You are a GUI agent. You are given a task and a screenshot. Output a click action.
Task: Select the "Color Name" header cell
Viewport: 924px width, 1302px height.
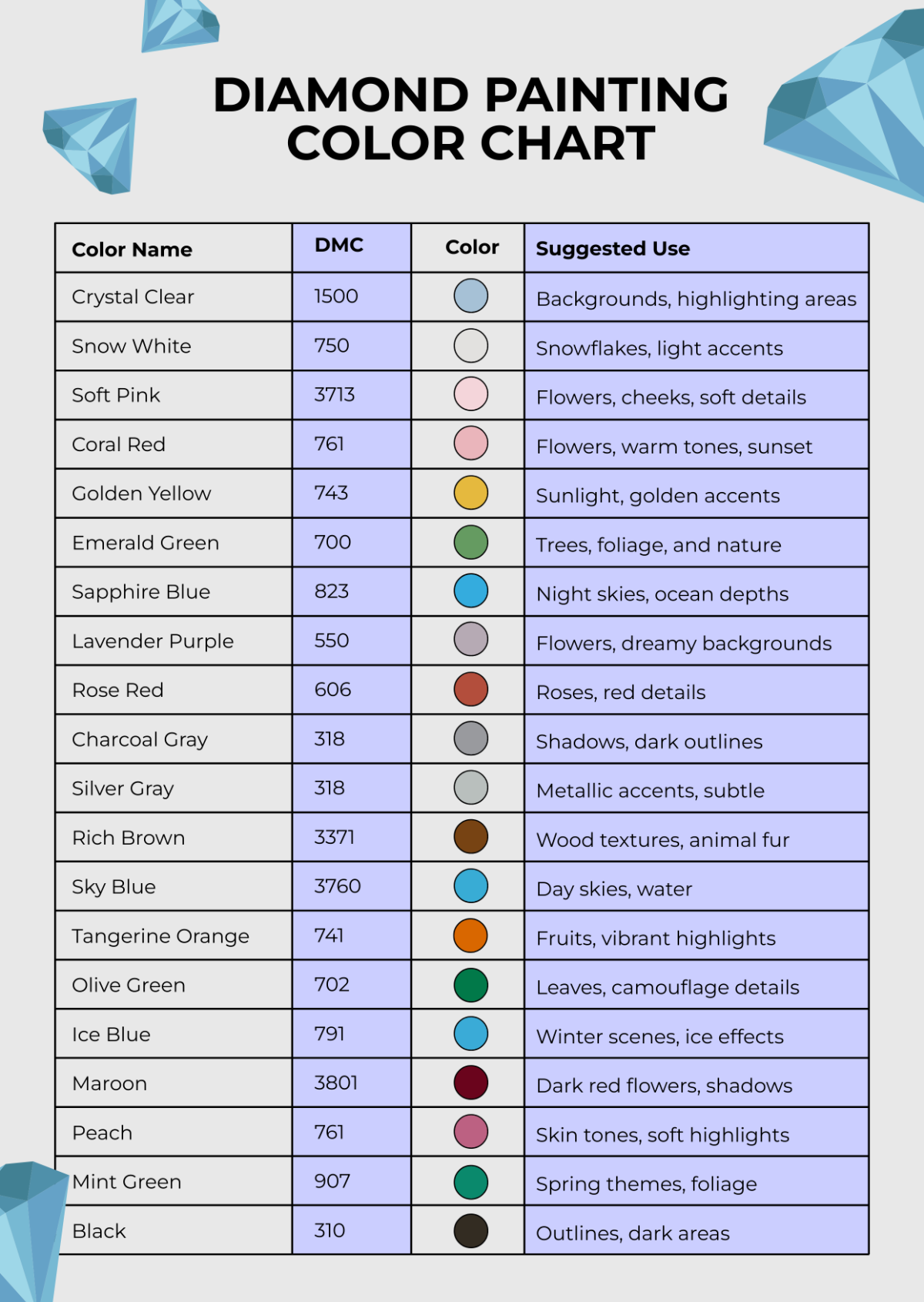click(132, 249)
